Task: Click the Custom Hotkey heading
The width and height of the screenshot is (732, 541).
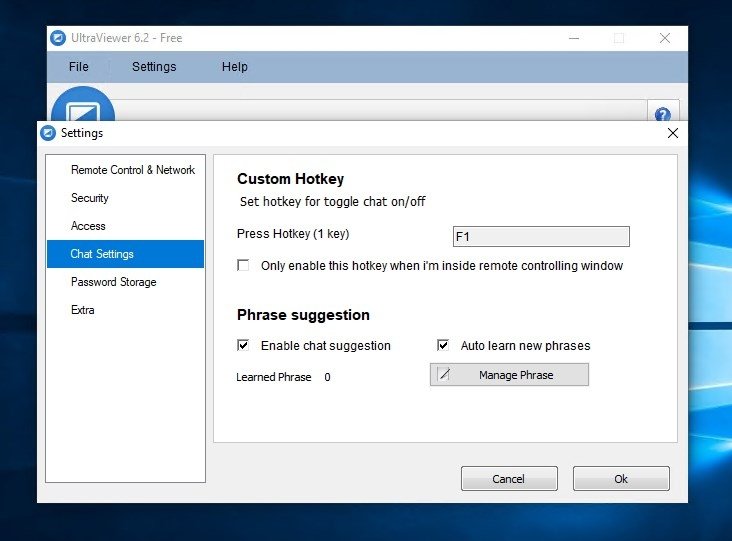Action: pyautogui.click(x=290, y=179)
